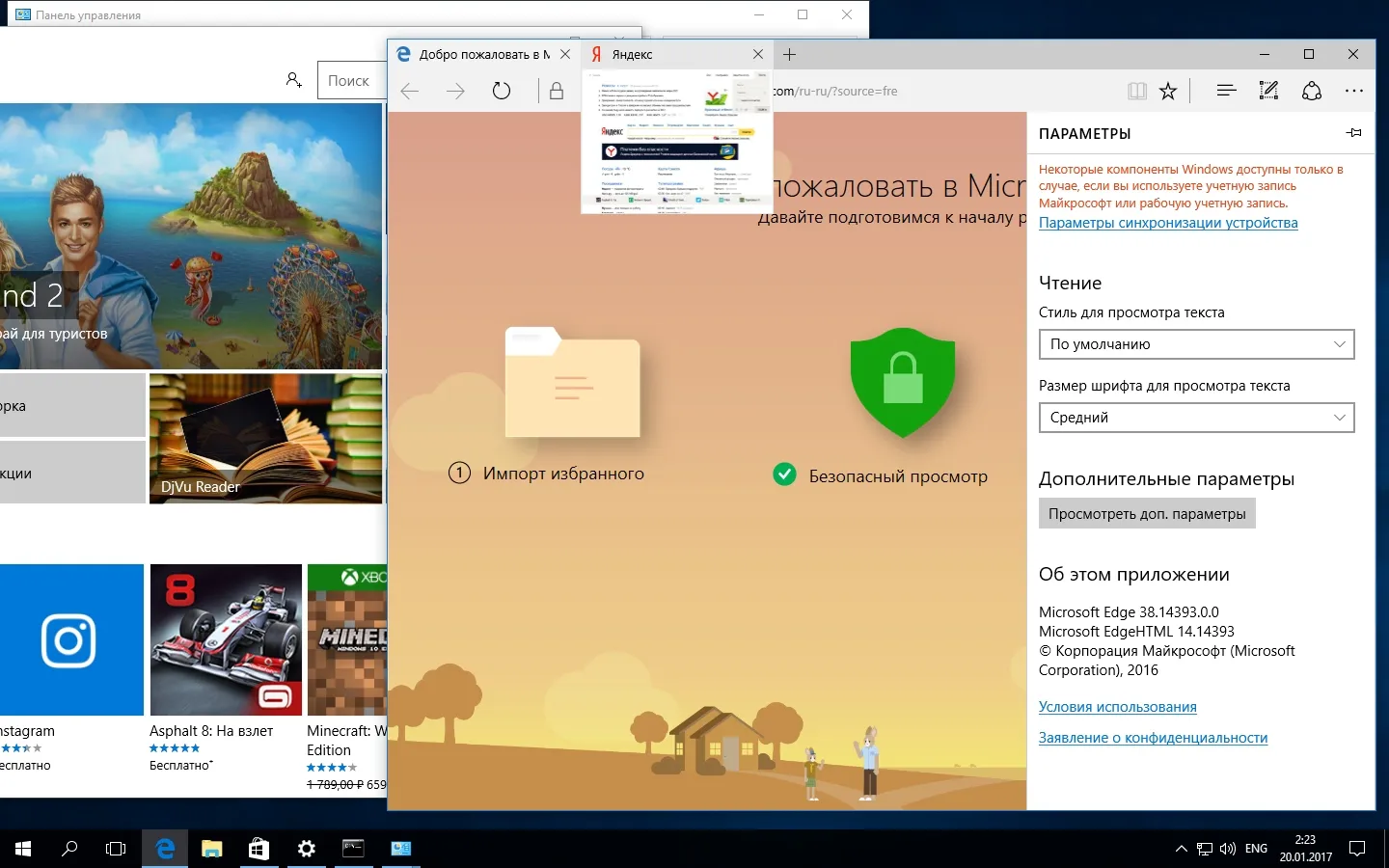Open the Edge More (three dots) menu
Image resolution: width=1389 pixels, height=868 pixels.
point(1354,91)
